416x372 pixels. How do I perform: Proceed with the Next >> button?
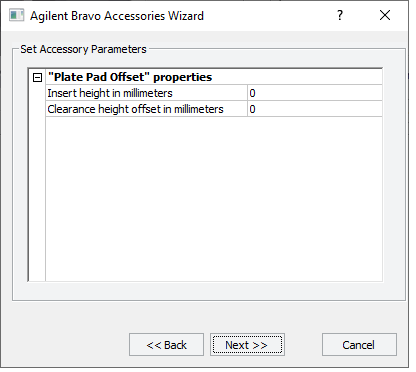tap(247, 345)
